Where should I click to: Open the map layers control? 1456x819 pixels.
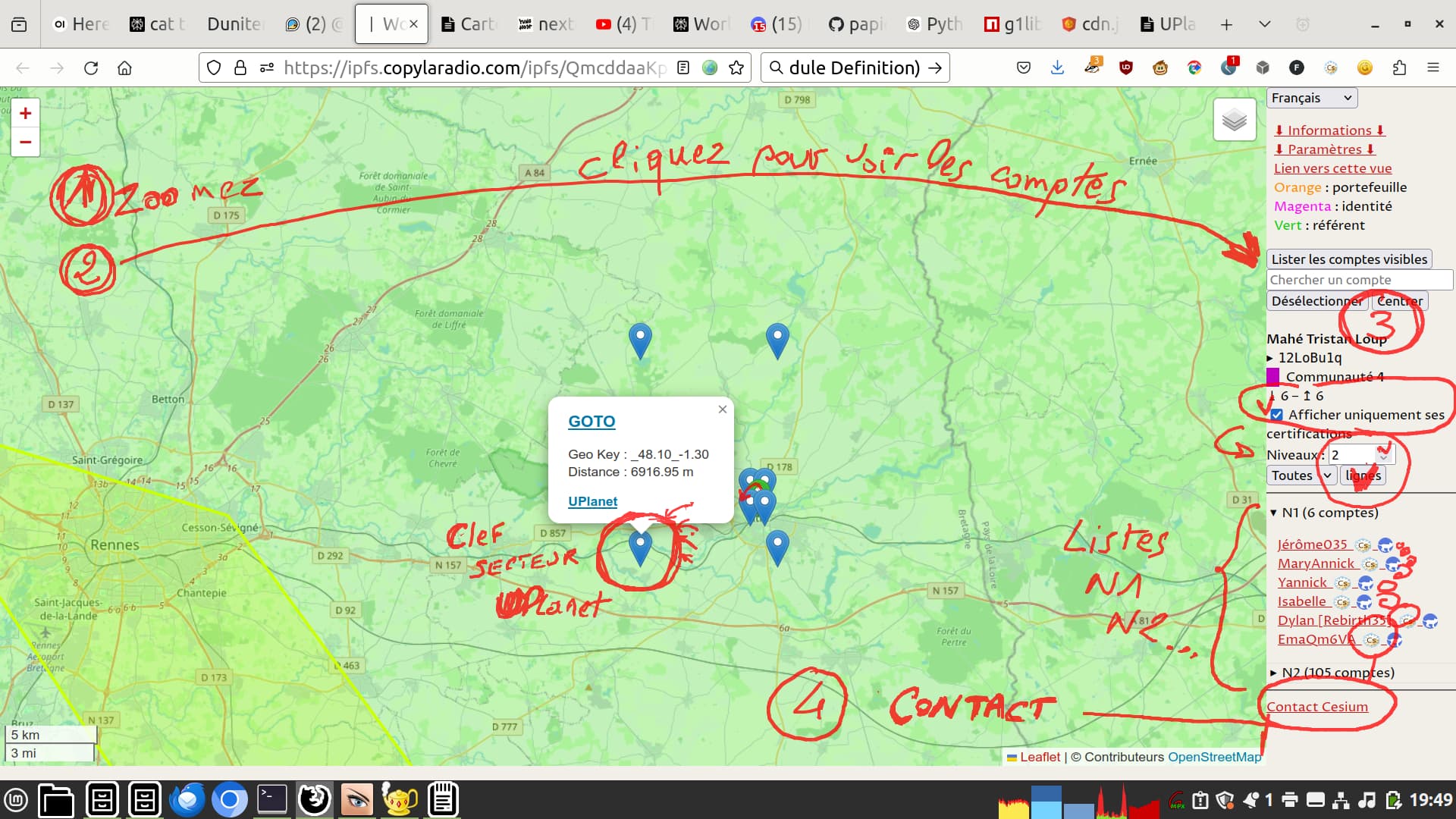pyautogui.click(x=1235, y=120)
